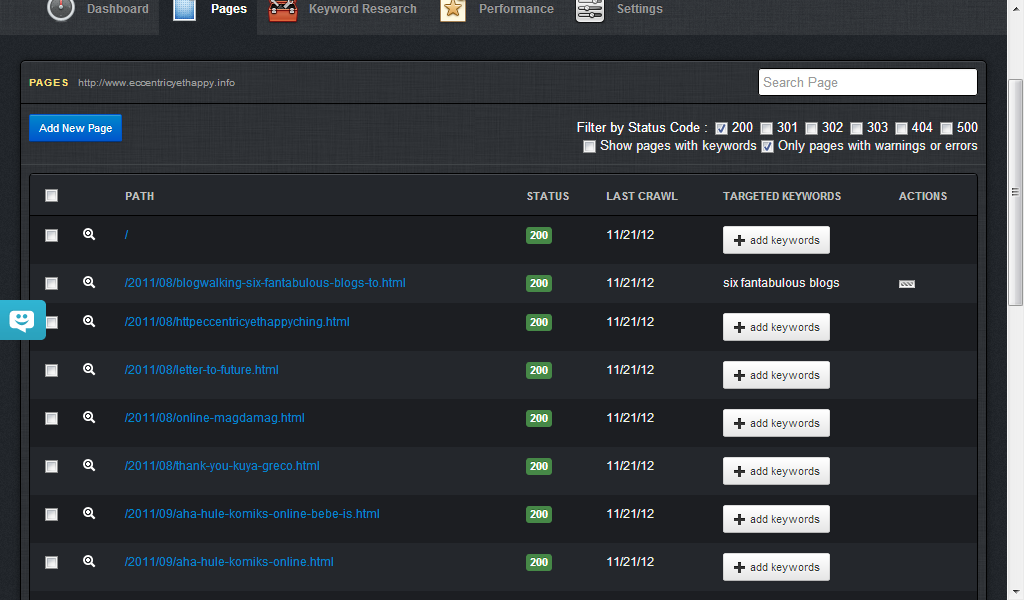
Task: Click the action icon for six fantabulous blogs
Action: point(907,284)
